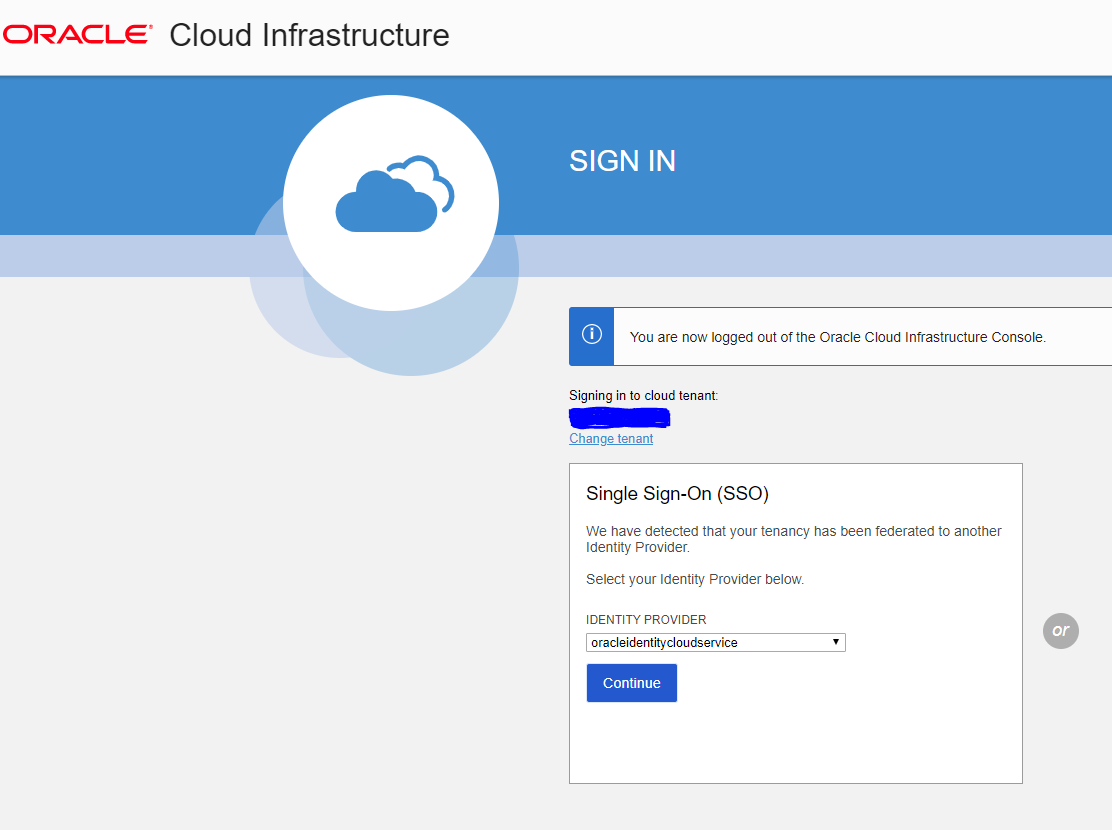Image resolution: width=1112 pixels, height=830 pixels.
Task: Click the logged out notification message
Action: coord(838,337)
